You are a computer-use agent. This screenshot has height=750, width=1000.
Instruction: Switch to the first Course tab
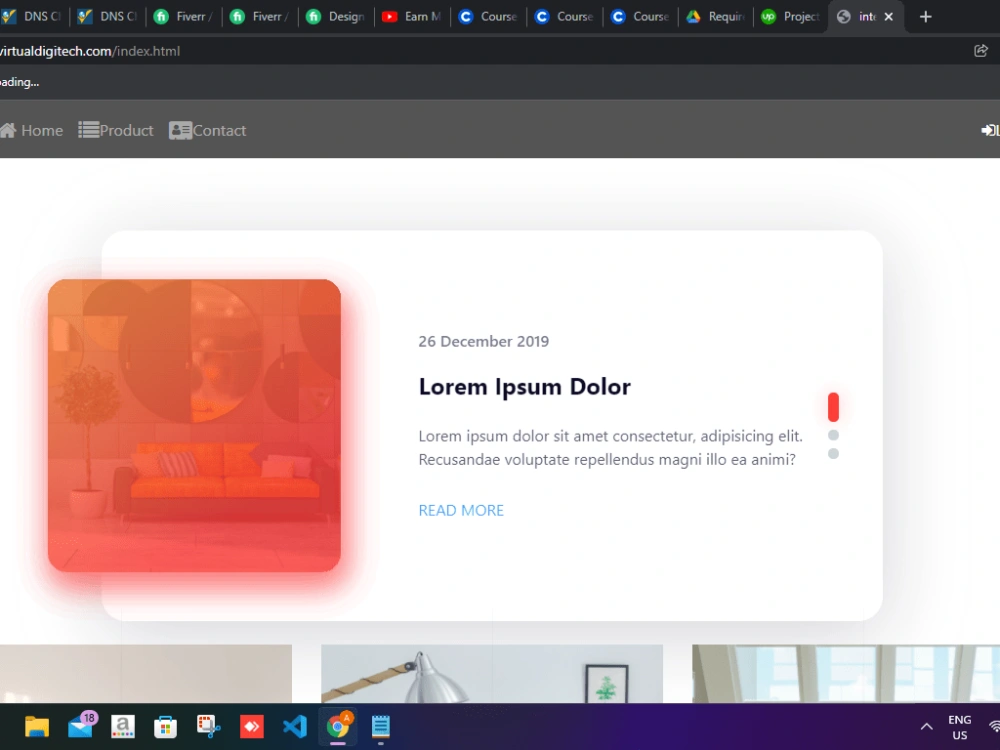tap(489, 17)
